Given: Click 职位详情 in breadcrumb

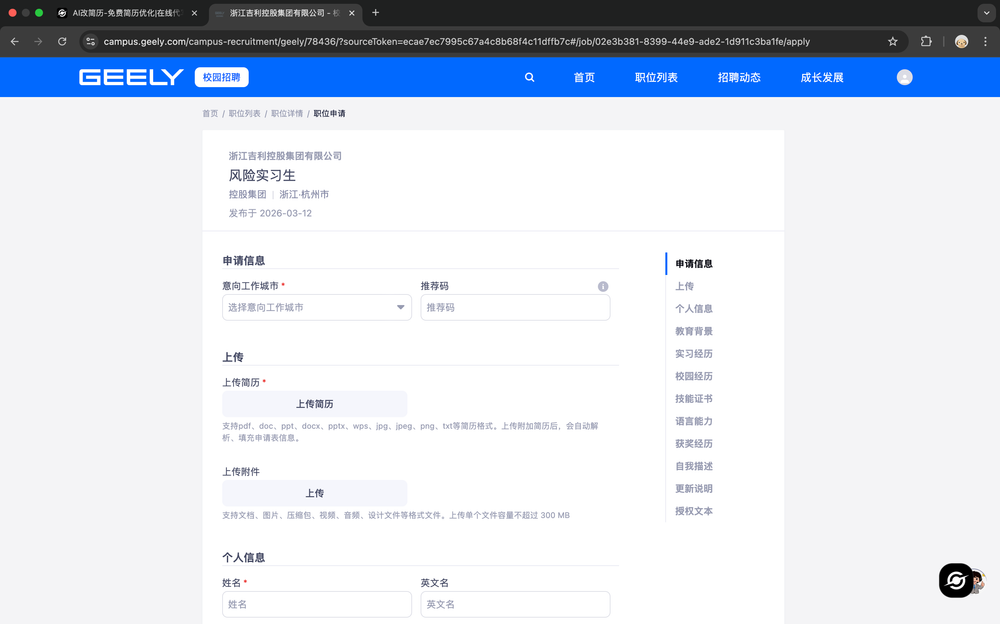Looking at the screenshot, I should (287, 114).
